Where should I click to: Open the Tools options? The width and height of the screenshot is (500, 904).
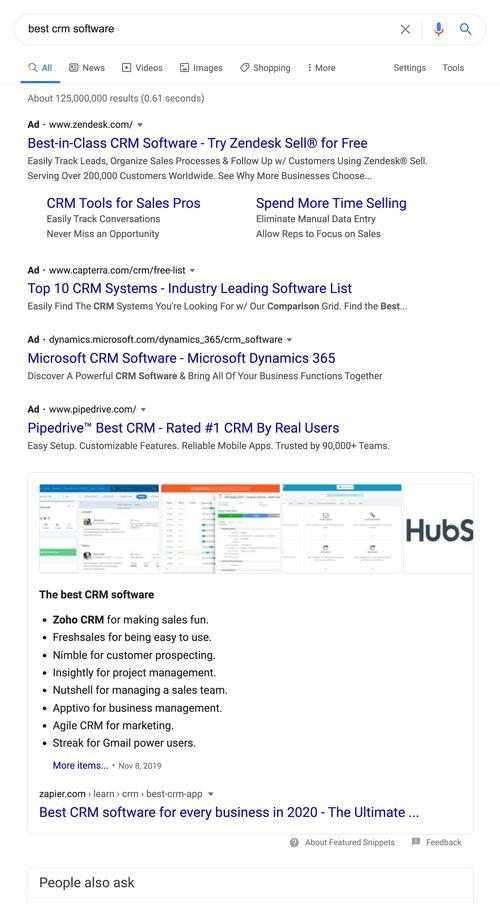coord(453,67)
